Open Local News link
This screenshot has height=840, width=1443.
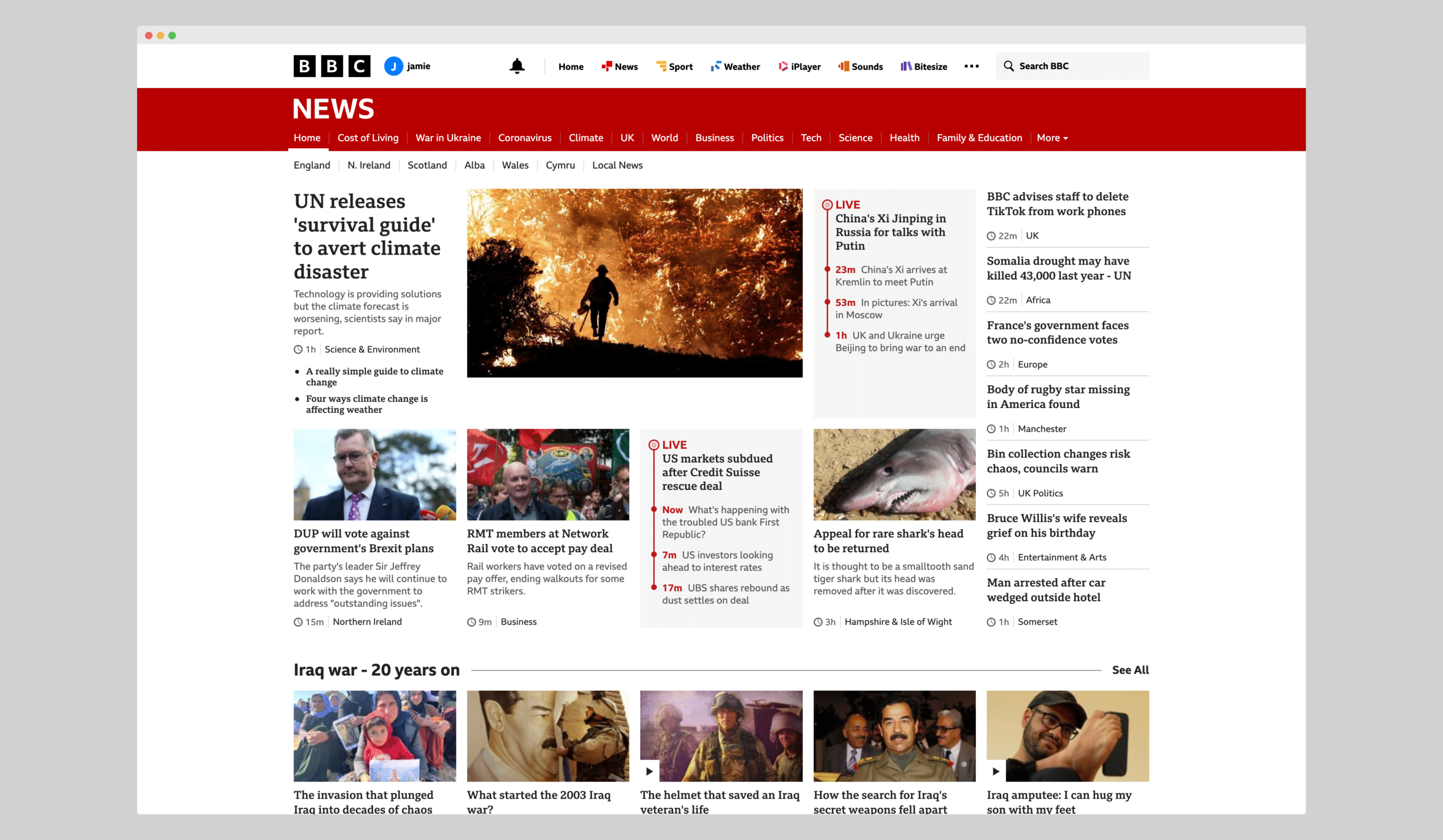[617, 166]
